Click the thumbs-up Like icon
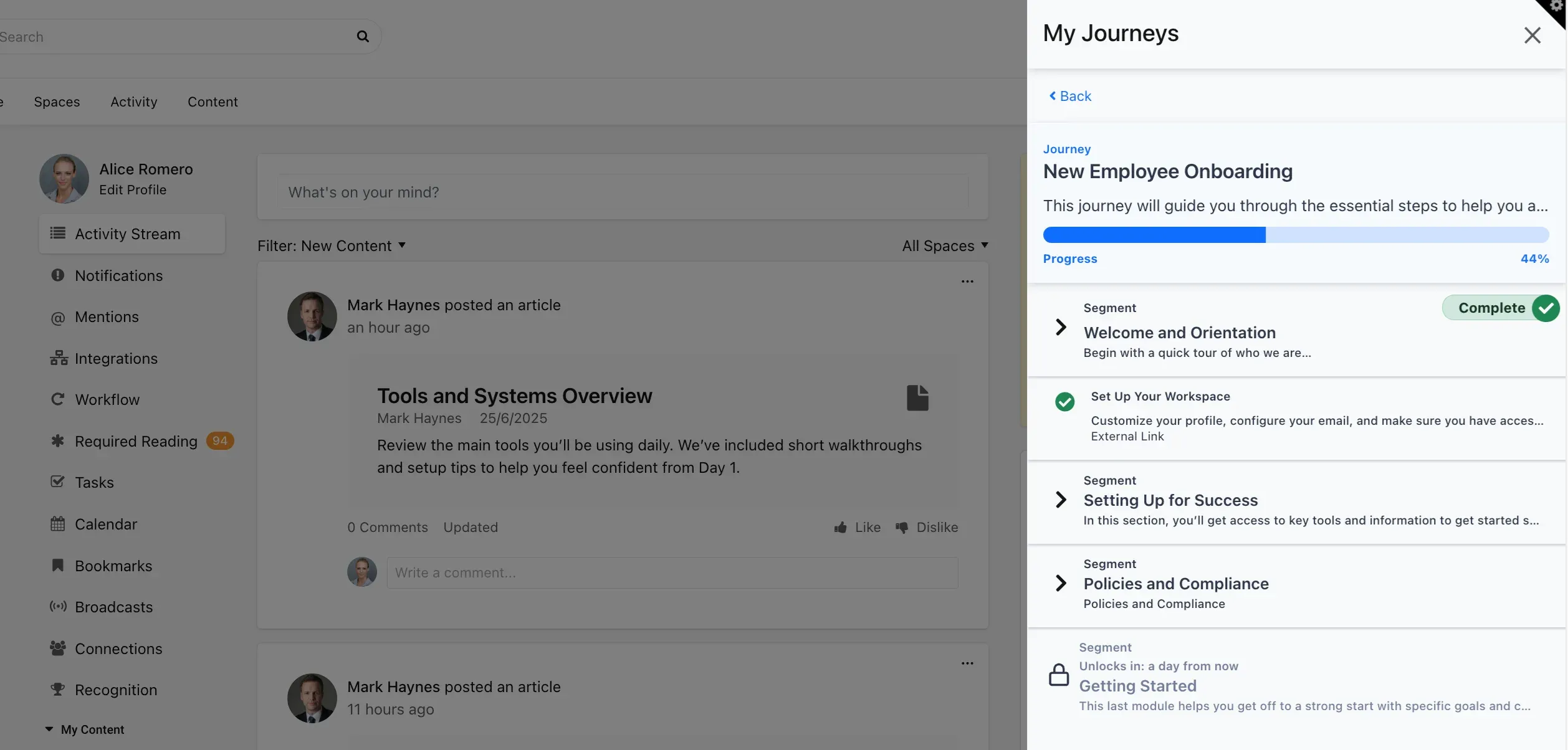Screen dimensions: 1568x750 (840, 527)
